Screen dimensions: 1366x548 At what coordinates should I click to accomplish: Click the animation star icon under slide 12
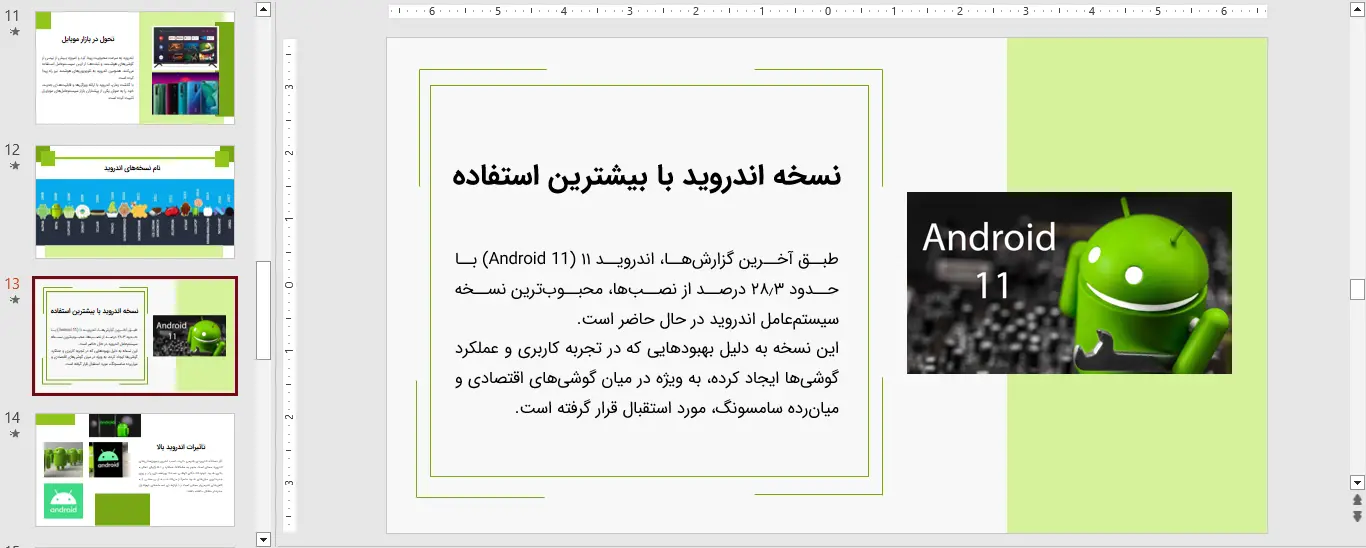[14, 166]
